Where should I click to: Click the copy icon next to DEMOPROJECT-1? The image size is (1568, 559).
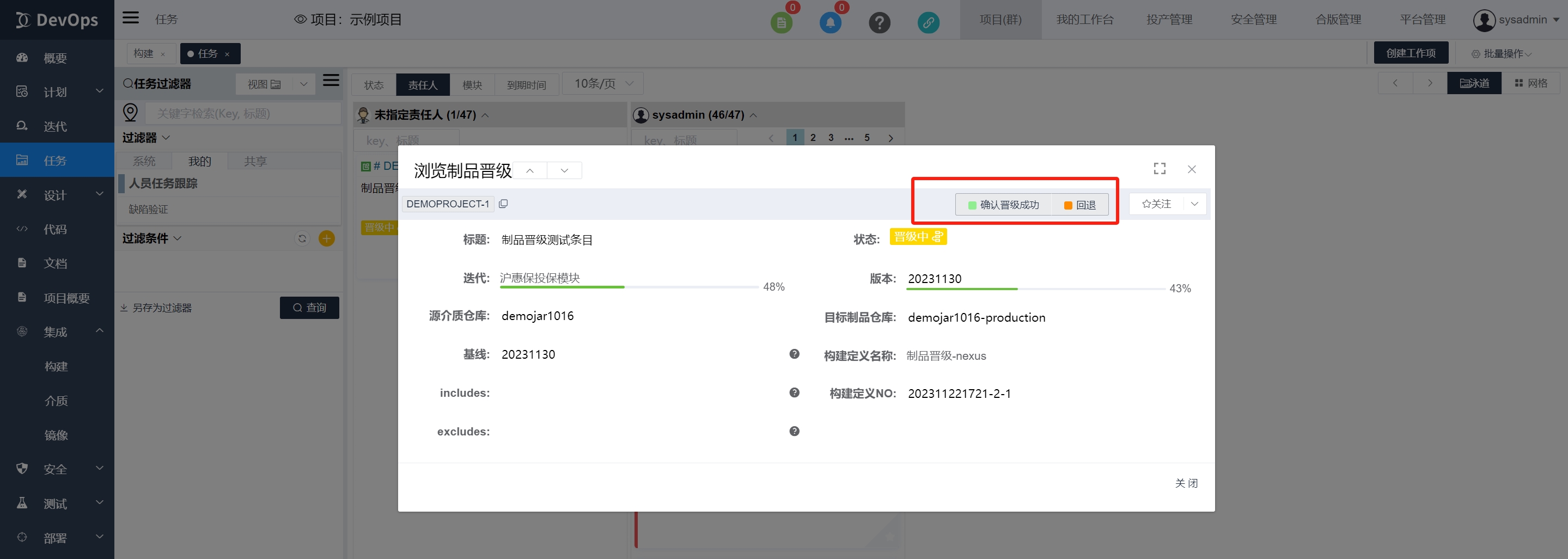pyautogui.click(x=503, y=204)
